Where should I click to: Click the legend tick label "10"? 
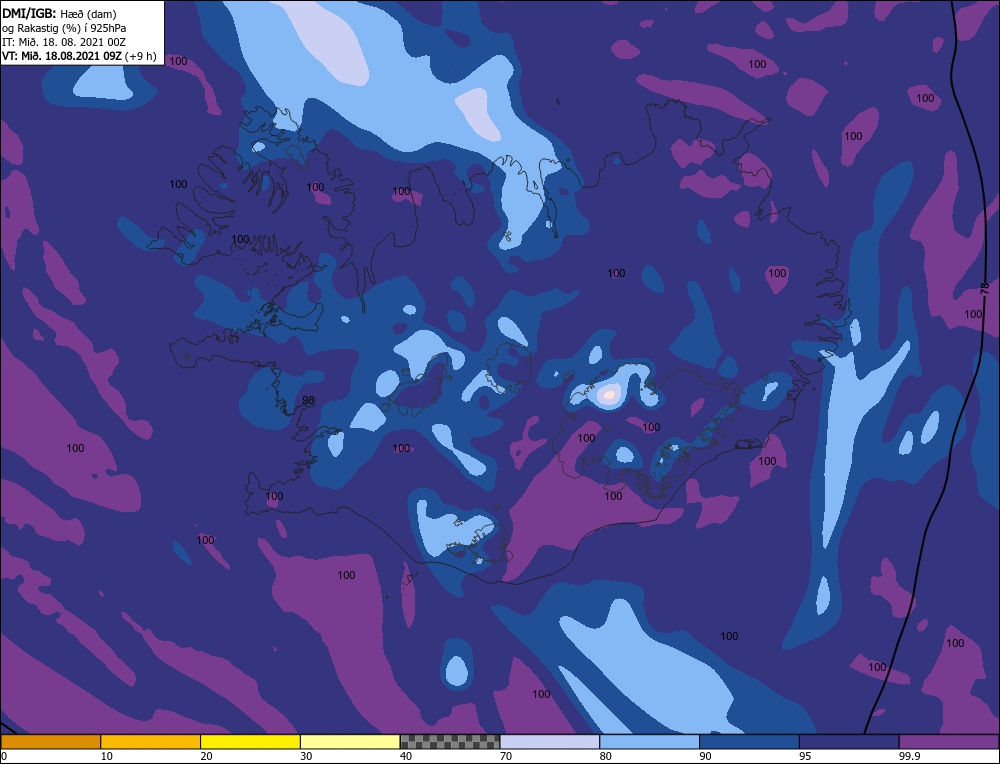pyautogui.click(x=106, y=756)
